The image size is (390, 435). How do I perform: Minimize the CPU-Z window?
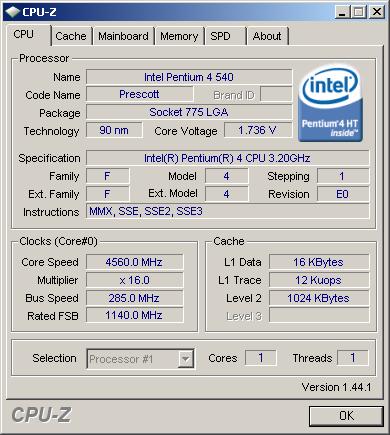tap(342, 12)
